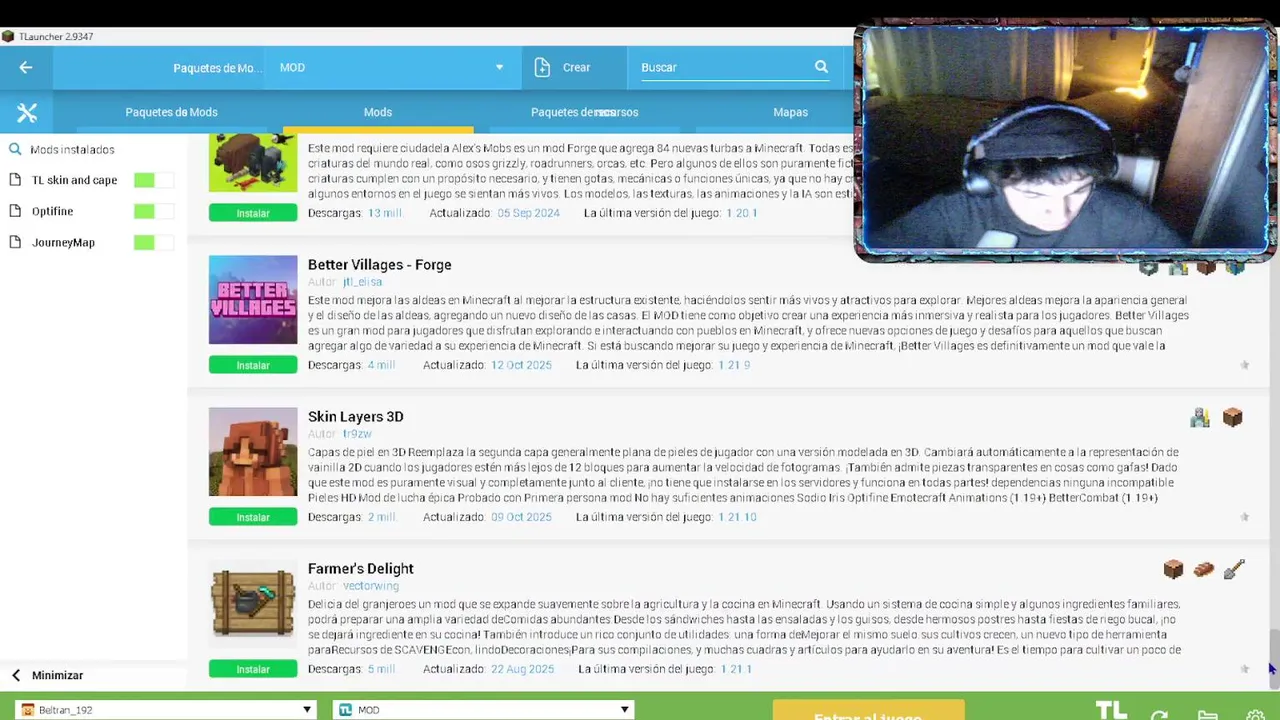Viewport: 1280px width, 720px height.
Task: Switch to the Paquetes de Mods tab
Action: point(171,112)
